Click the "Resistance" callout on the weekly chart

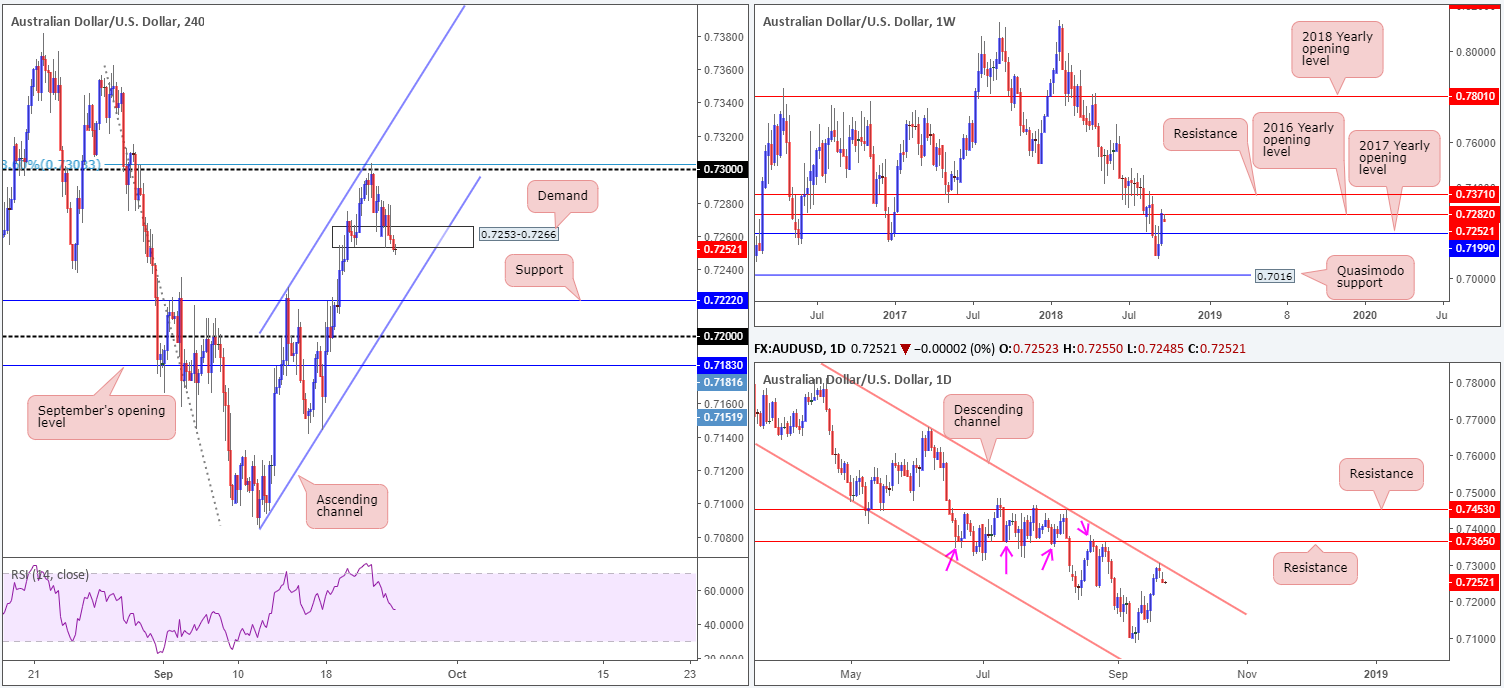pyautogui.click(x=1206, y=133)
